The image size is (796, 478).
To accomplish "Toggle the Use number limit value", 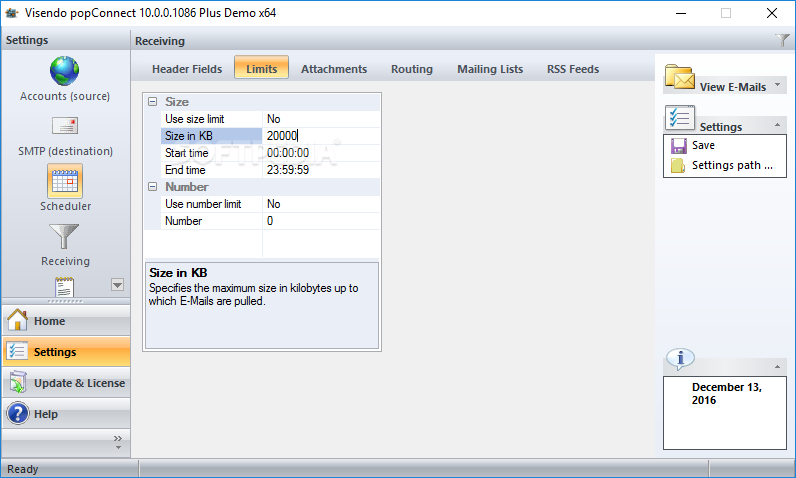I will [321, 204].
